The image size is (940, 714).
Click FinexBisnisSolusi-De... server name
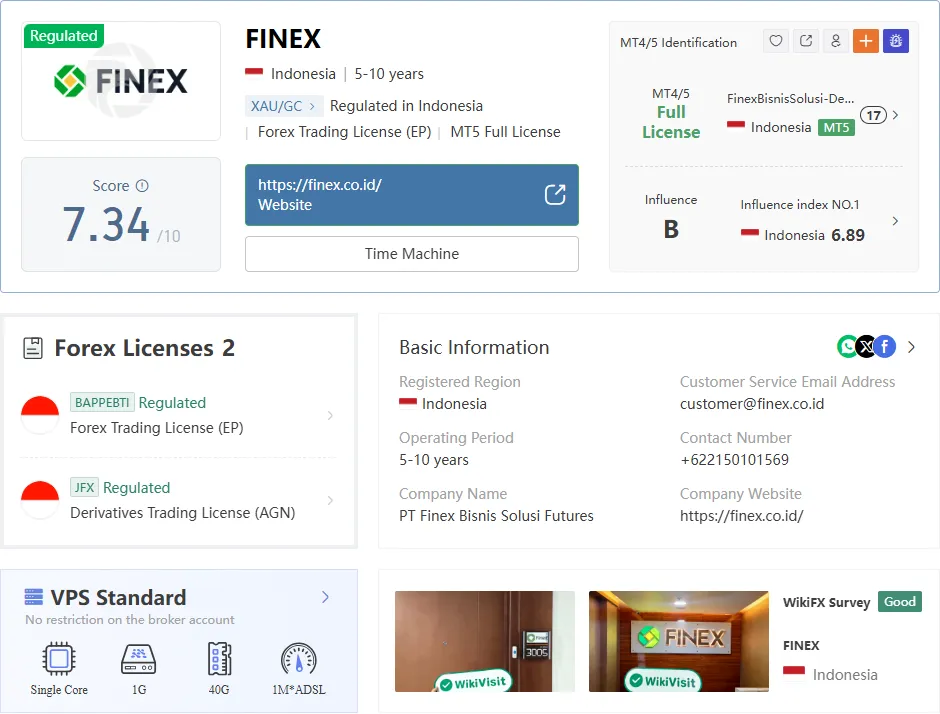(791, 98)
